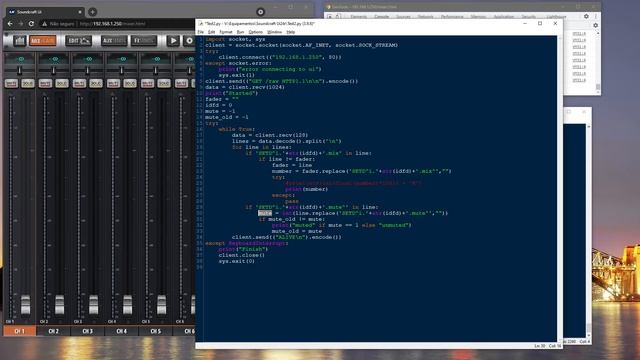
Task: Click the Play button in the mixer toolbar
Action: 173,41
